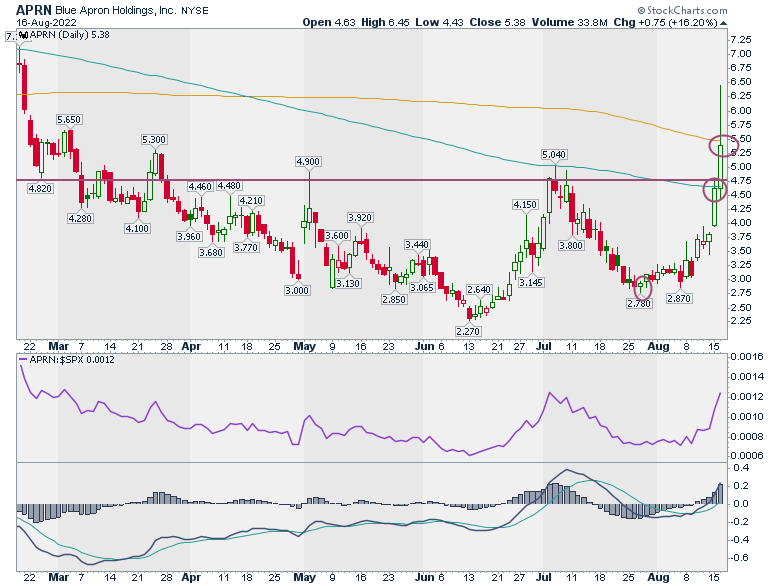
Task: Click the 3.920 price label
Action: point(360,218)
